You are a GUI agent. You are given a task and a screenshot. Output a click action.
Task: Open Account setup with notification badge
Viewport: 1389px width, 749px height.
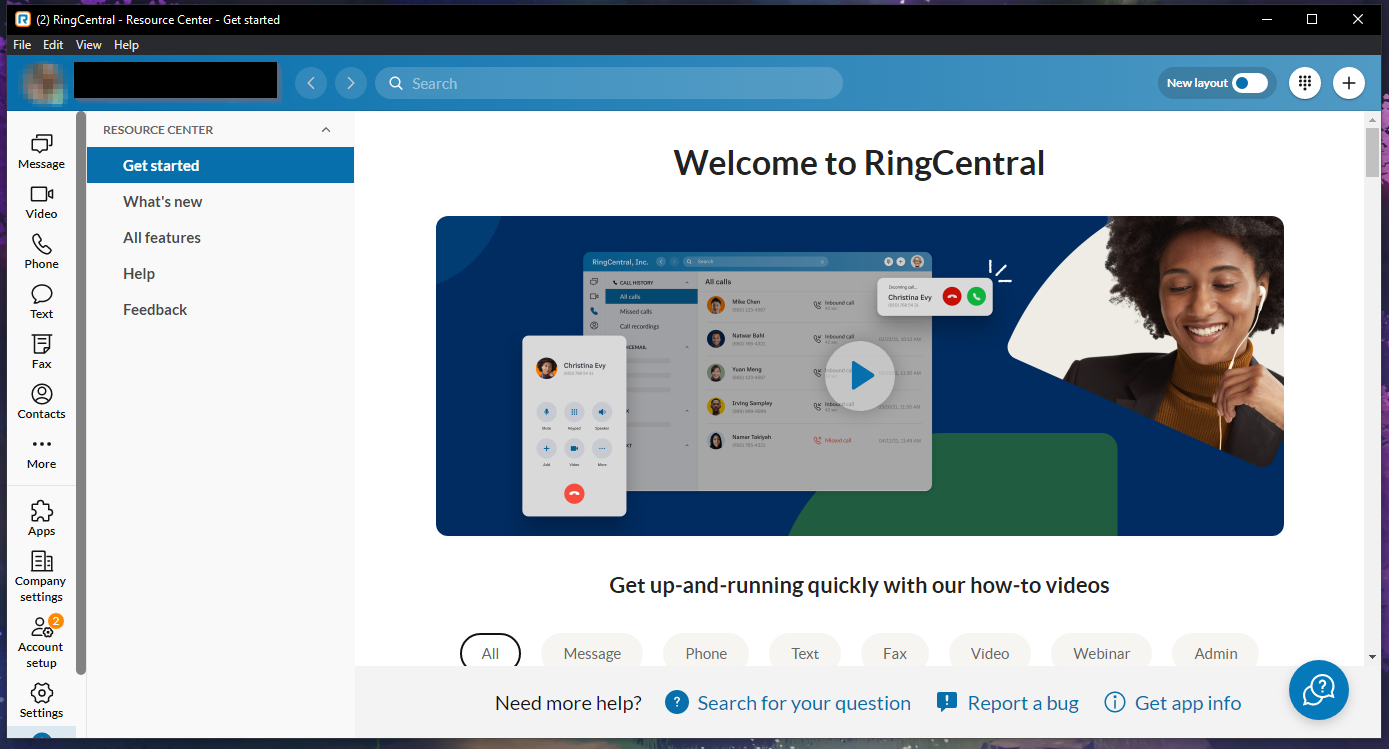(x=41, y=642)
